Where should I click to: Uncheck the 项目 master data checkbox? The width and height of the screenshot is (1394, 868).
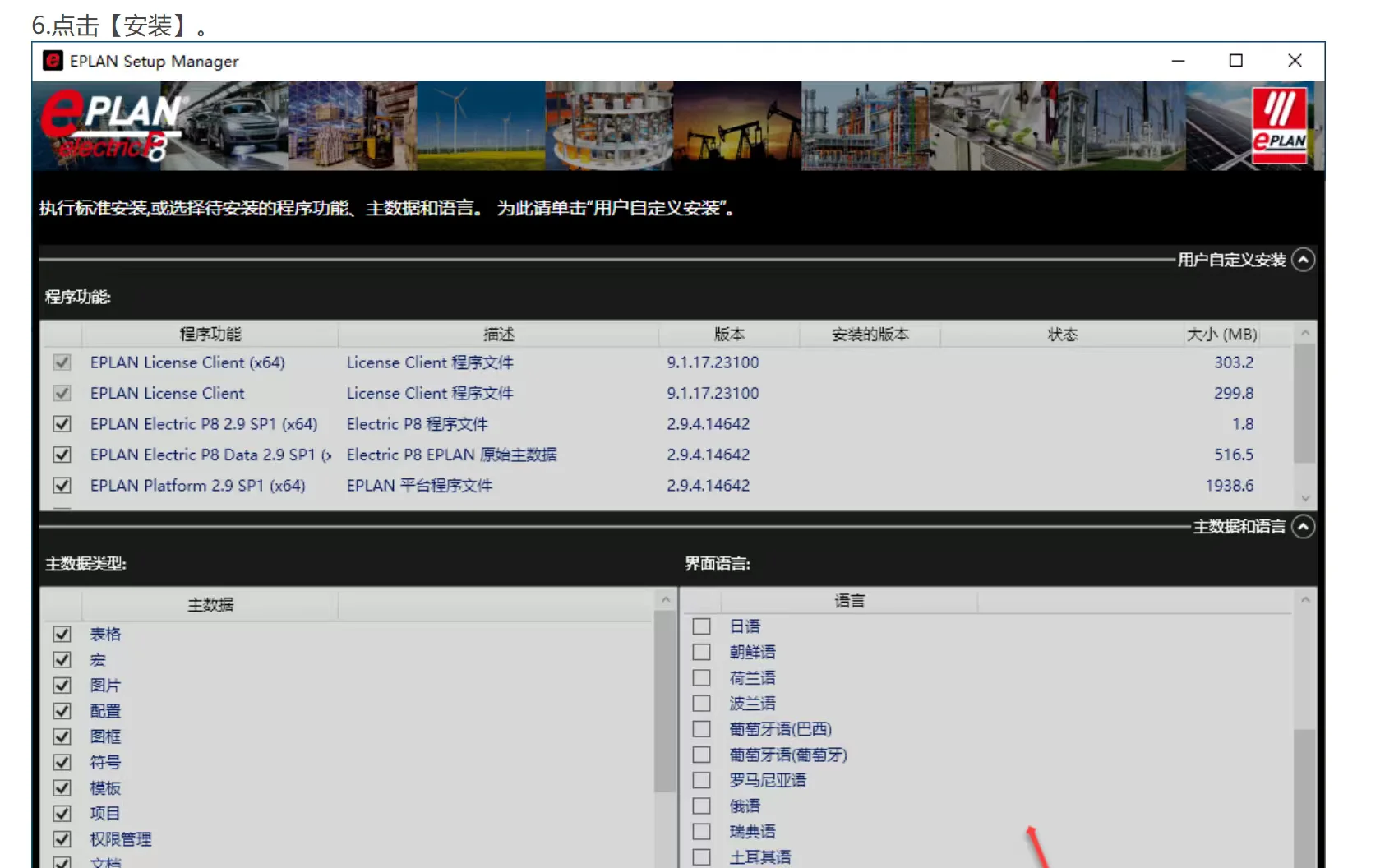[62, 814]
